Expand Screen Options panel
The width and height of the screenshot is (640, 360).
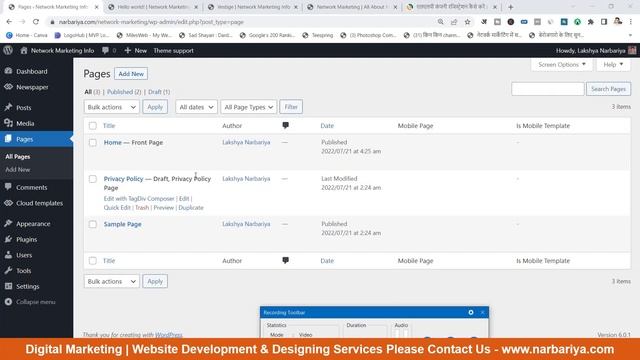point(562,64)
